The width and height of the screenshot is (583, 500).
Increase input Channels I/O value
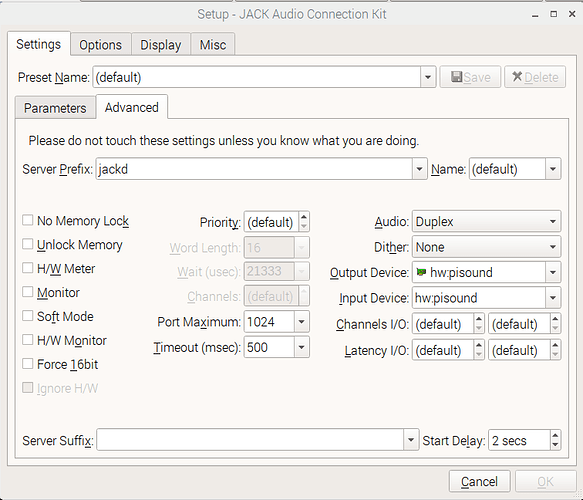click(x=479, y=319)
